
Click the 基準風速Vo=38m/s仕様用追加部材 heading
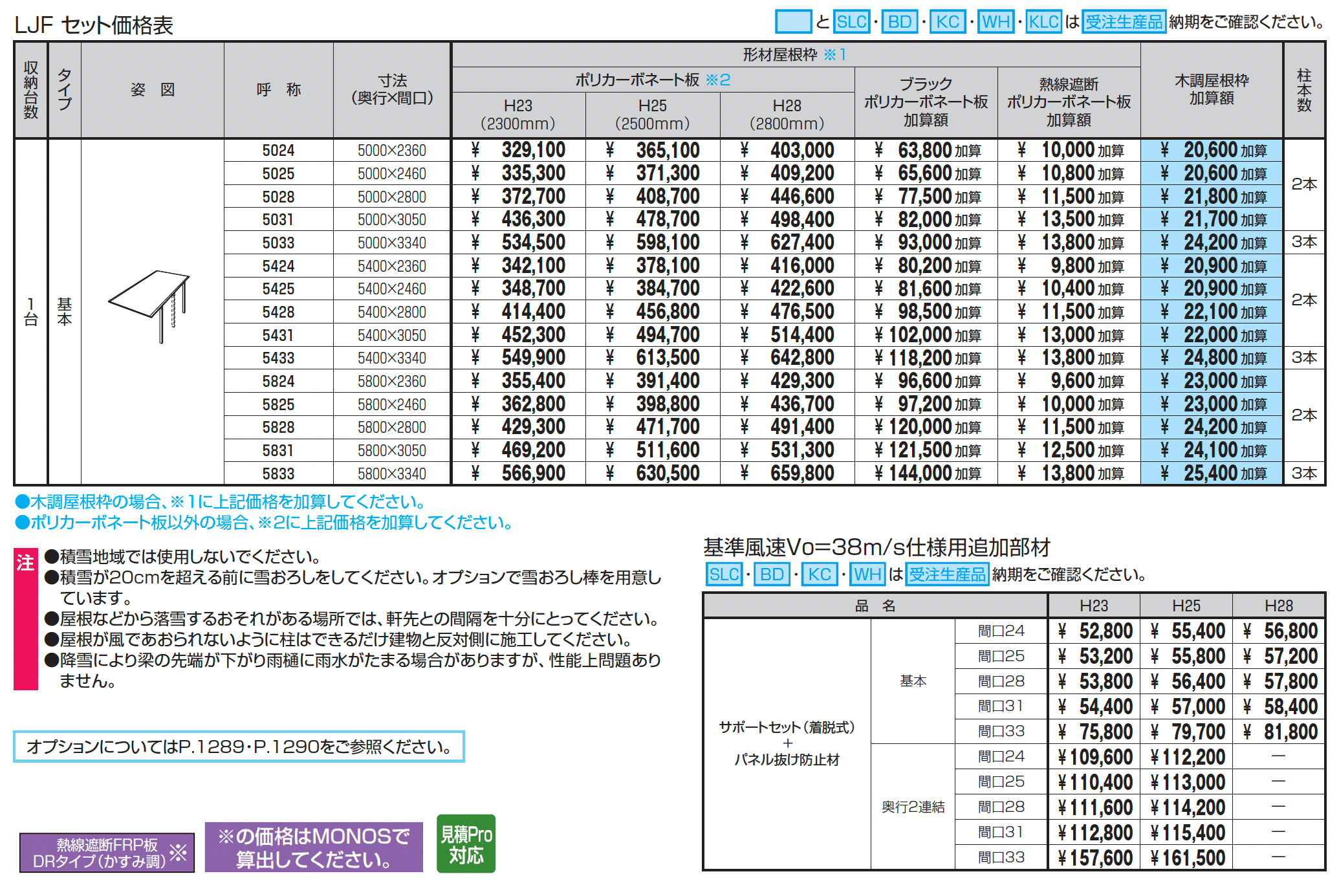[x=877, y=547]
